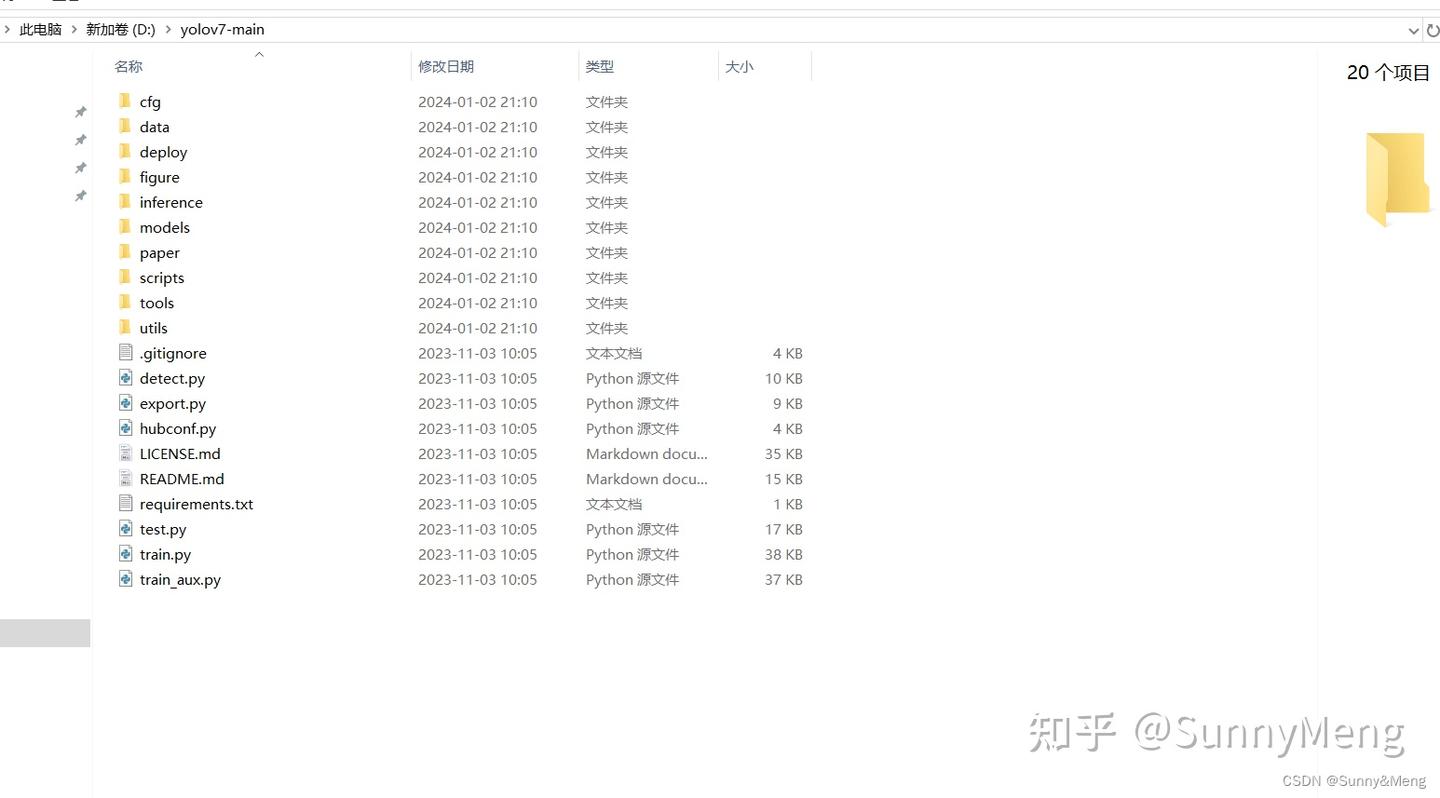Open the utils folder
This screenshot has width=1440, height=798.
pos(153,327)
